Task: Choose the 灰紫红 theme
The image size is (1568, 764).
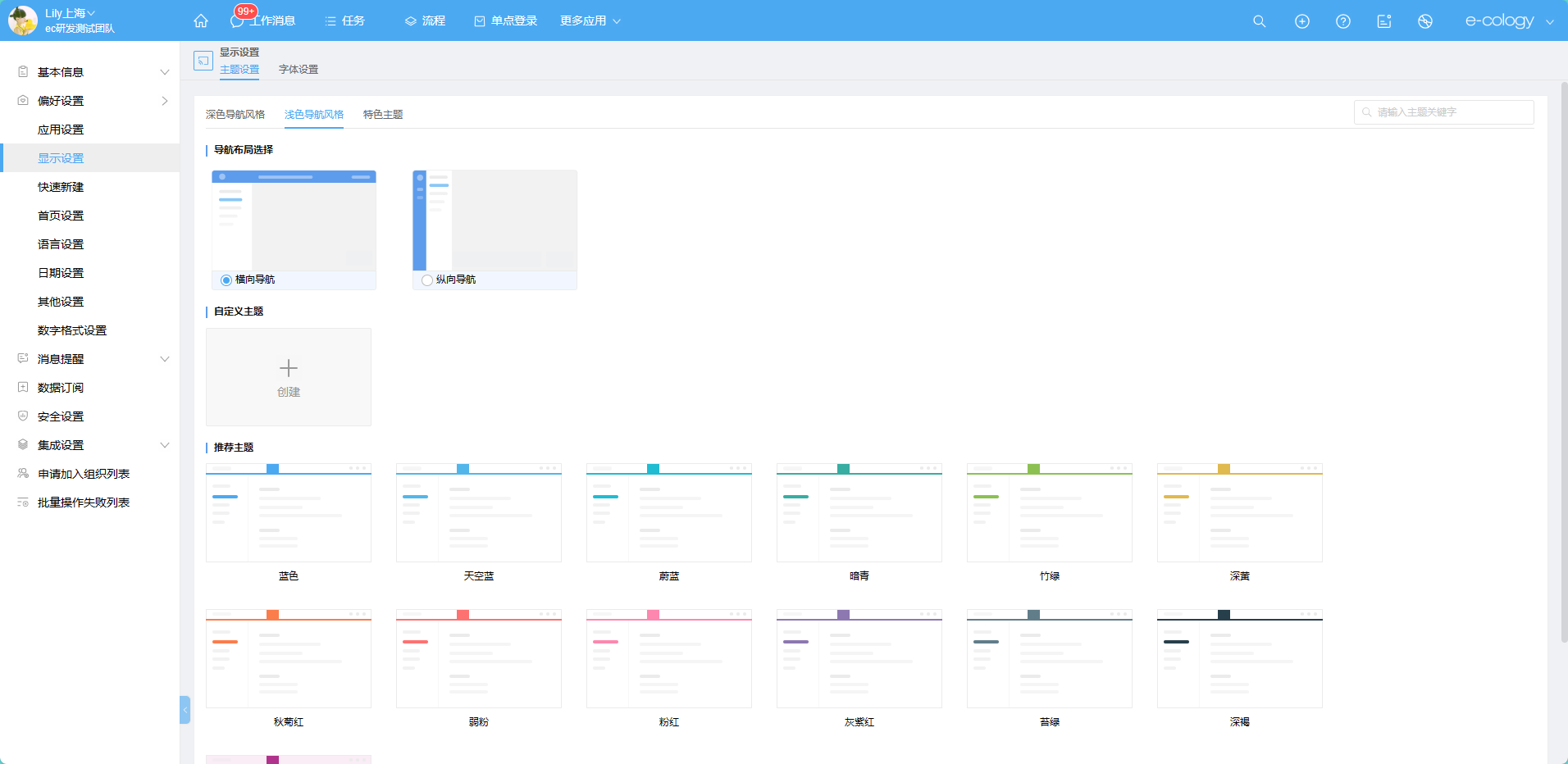Action: pos(859,659)
